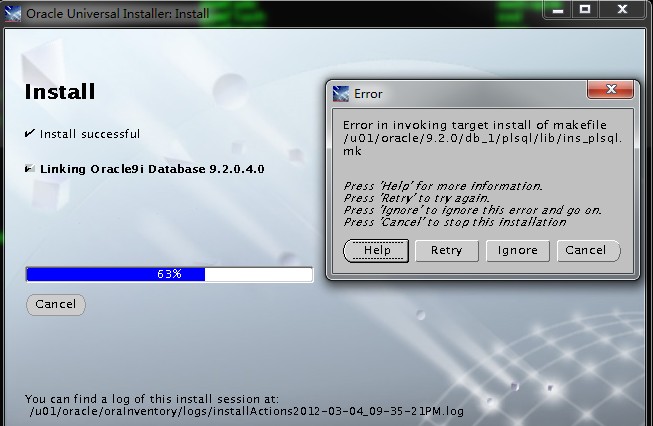
Task: Cancel installation from the Error dialog
Action: pyautogui.click(x=588, y=251)
